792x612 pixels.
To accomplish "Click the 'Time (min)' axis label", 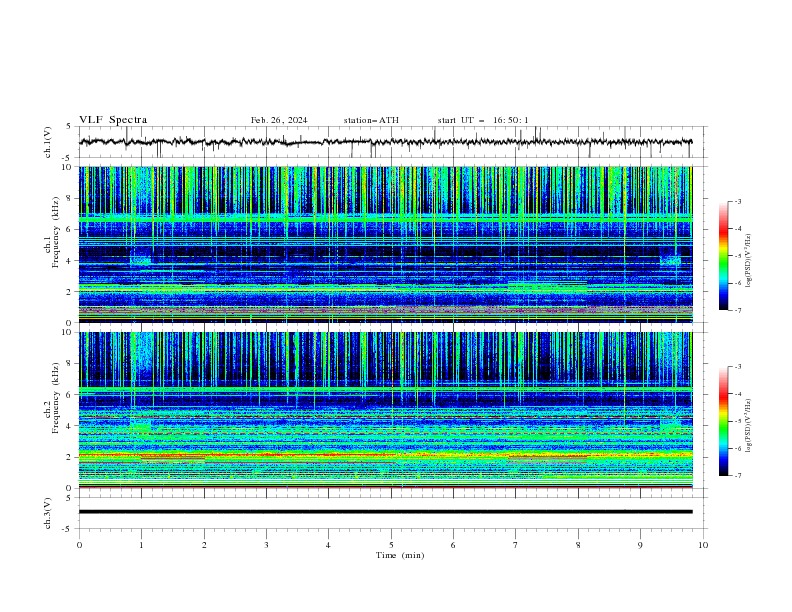I will 400,555.
